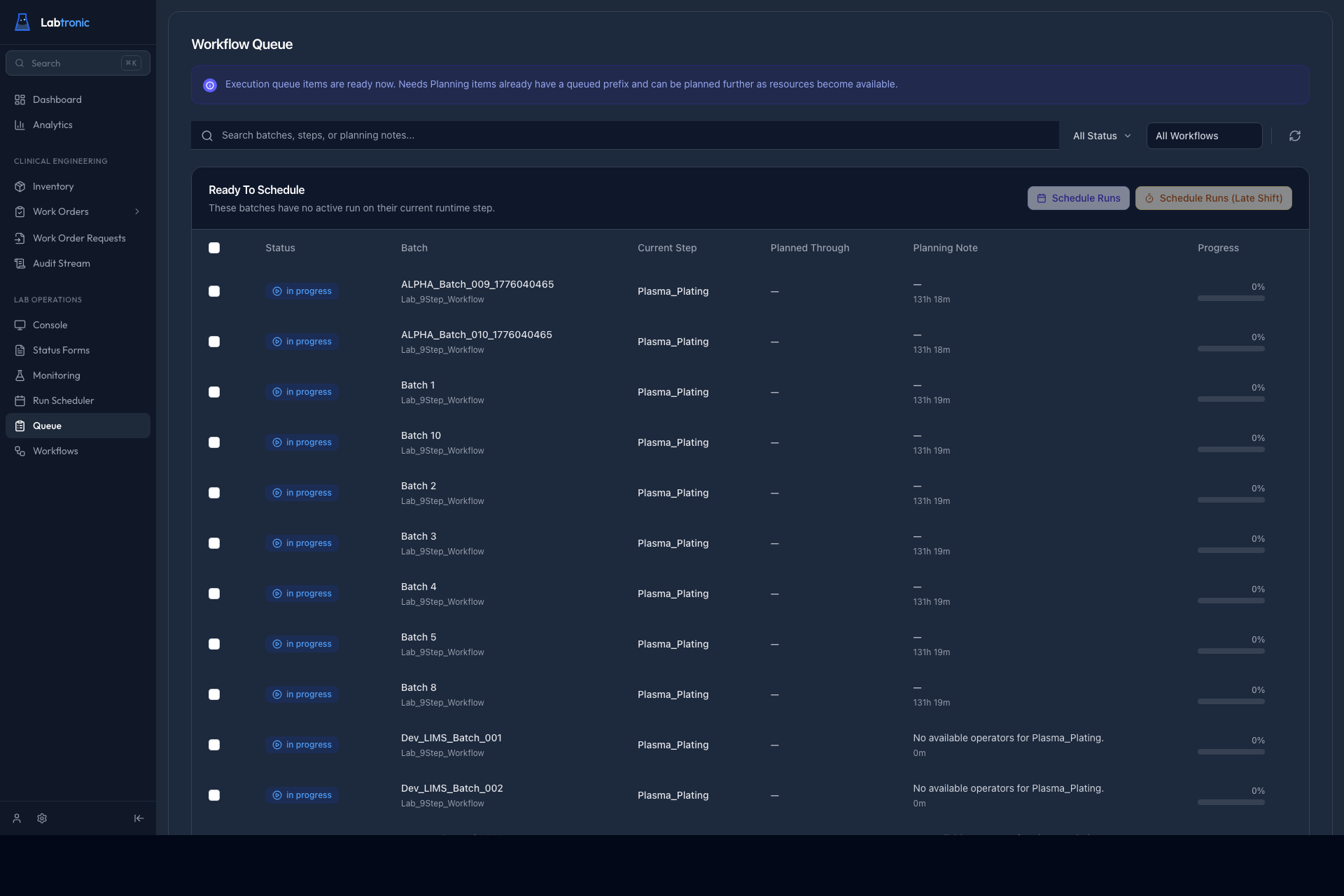Expand the Work Orders sidebar item
The width and height of the screenshot is (1344, 896).
coord(137,211)
